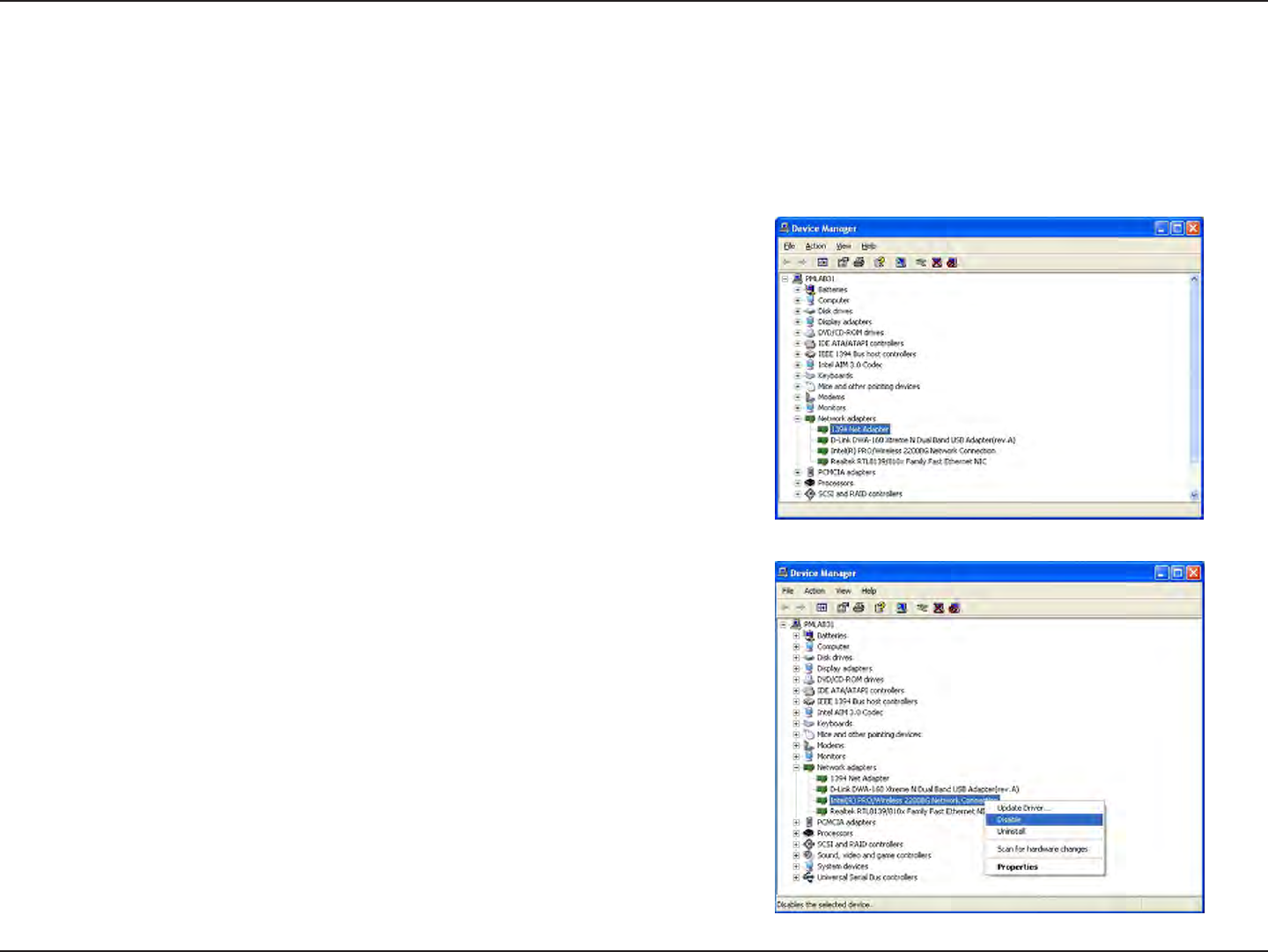Collapse PMLAB01 root in window lacking context menu
This screenshot has height=952, width=1268.
(785, 278)
